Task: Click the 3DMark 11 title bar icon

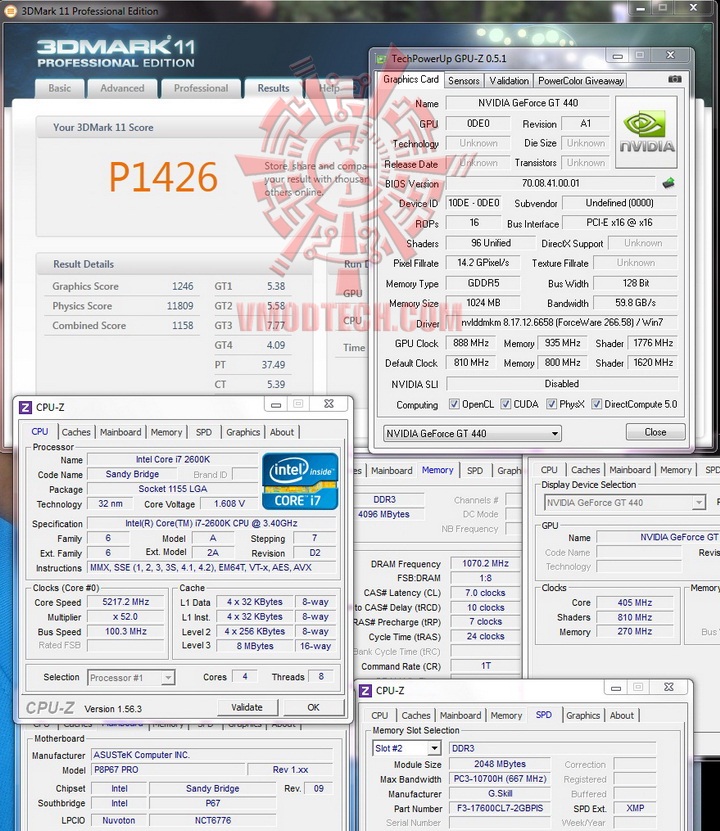Action: (x=10, y=11)
